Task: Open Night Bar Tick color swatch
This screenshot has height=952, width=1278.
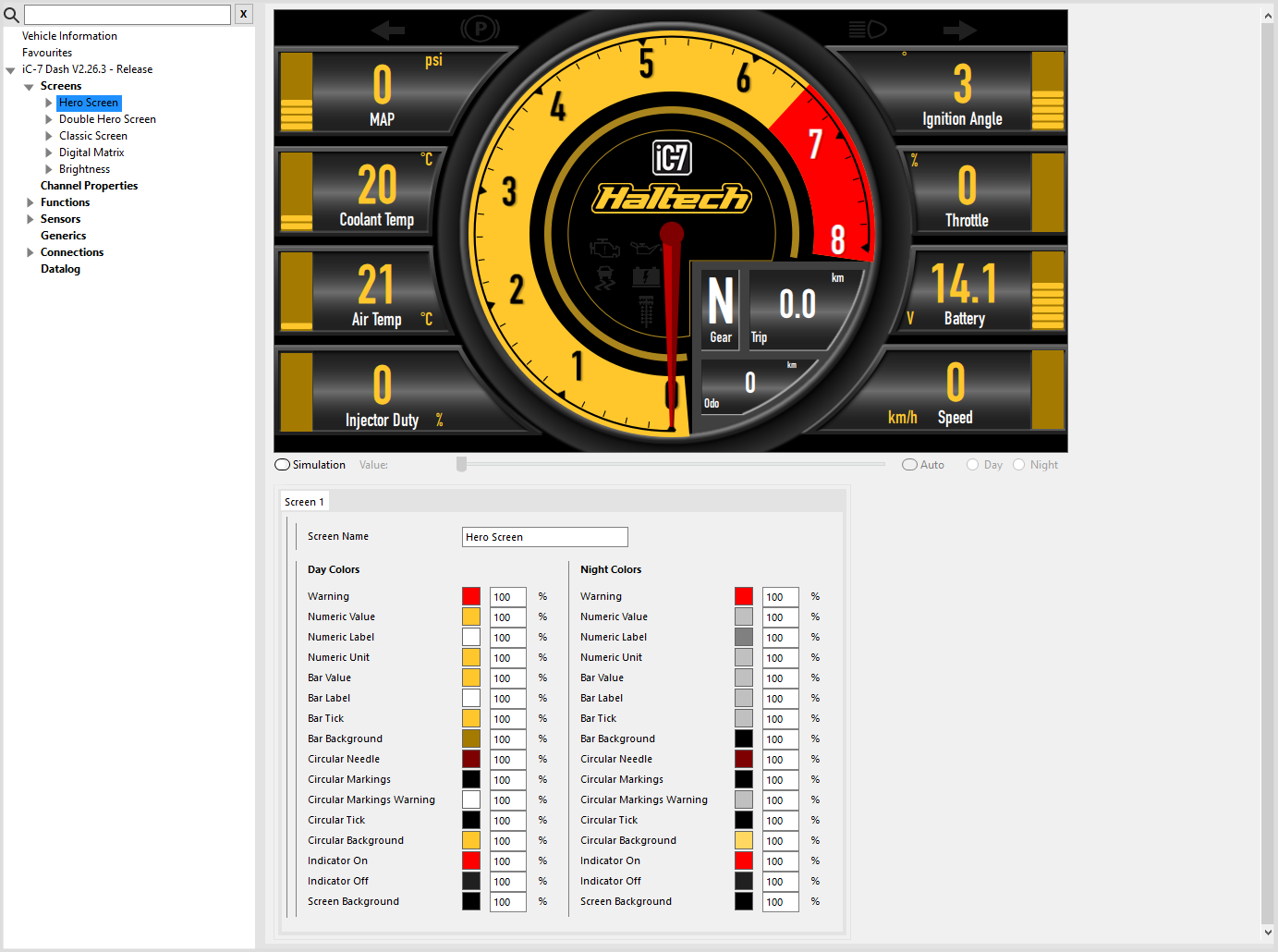Action: (x=744, y=718)
